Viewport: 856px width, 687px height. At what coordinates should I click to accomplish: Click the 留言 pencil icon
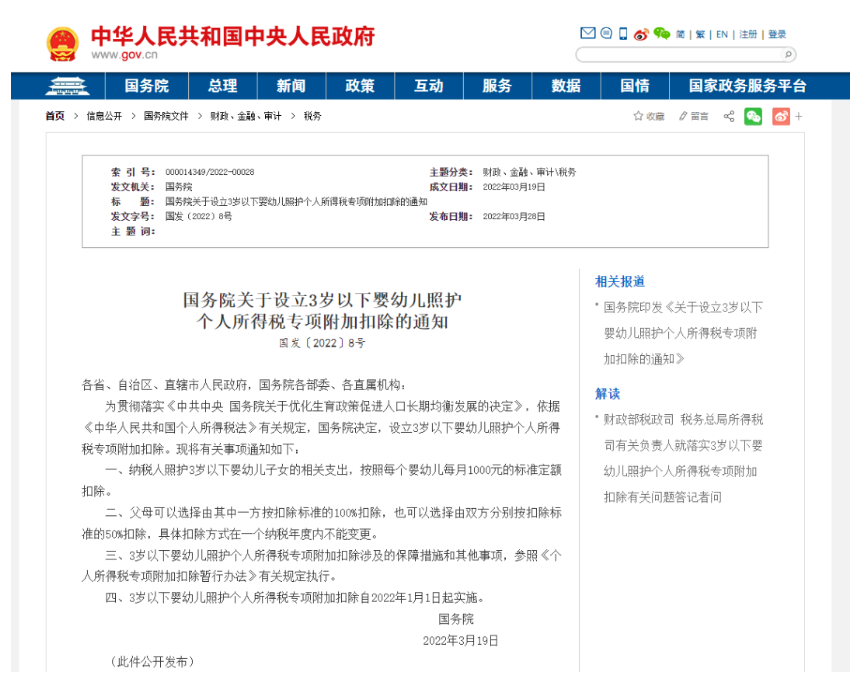click(x=683, y=116)
